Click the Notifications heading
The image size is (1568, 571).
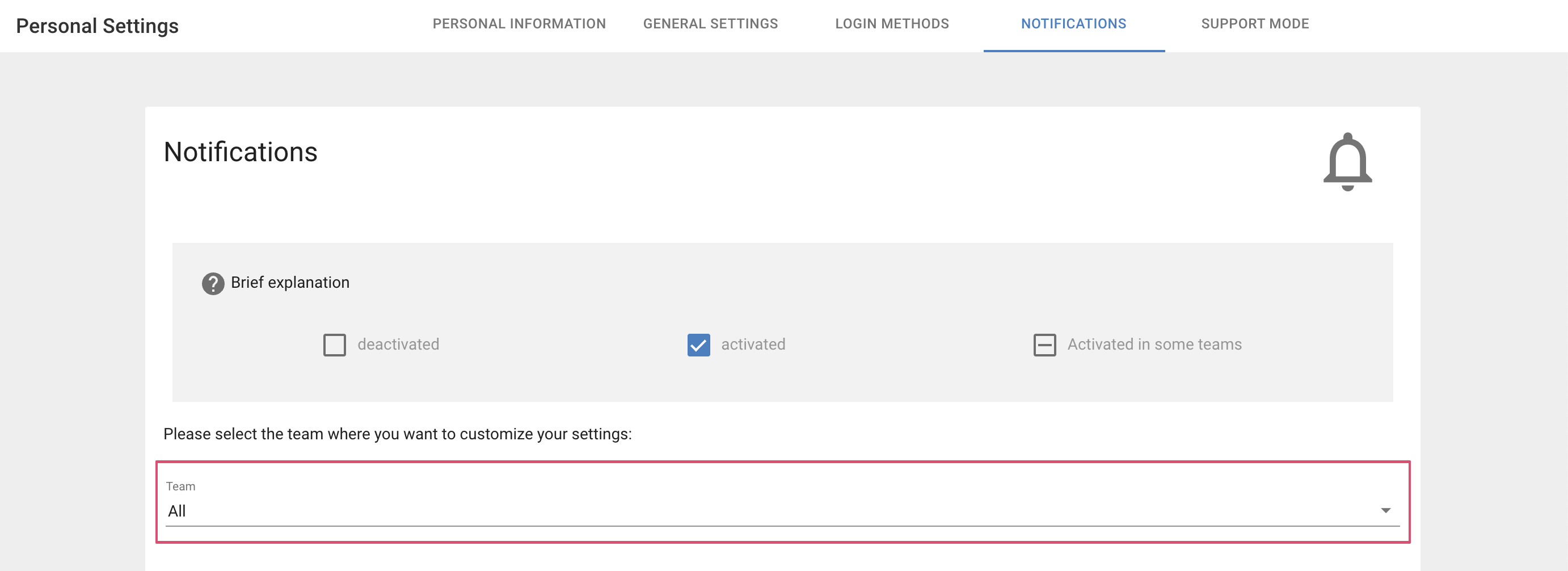tap(241, 152)
